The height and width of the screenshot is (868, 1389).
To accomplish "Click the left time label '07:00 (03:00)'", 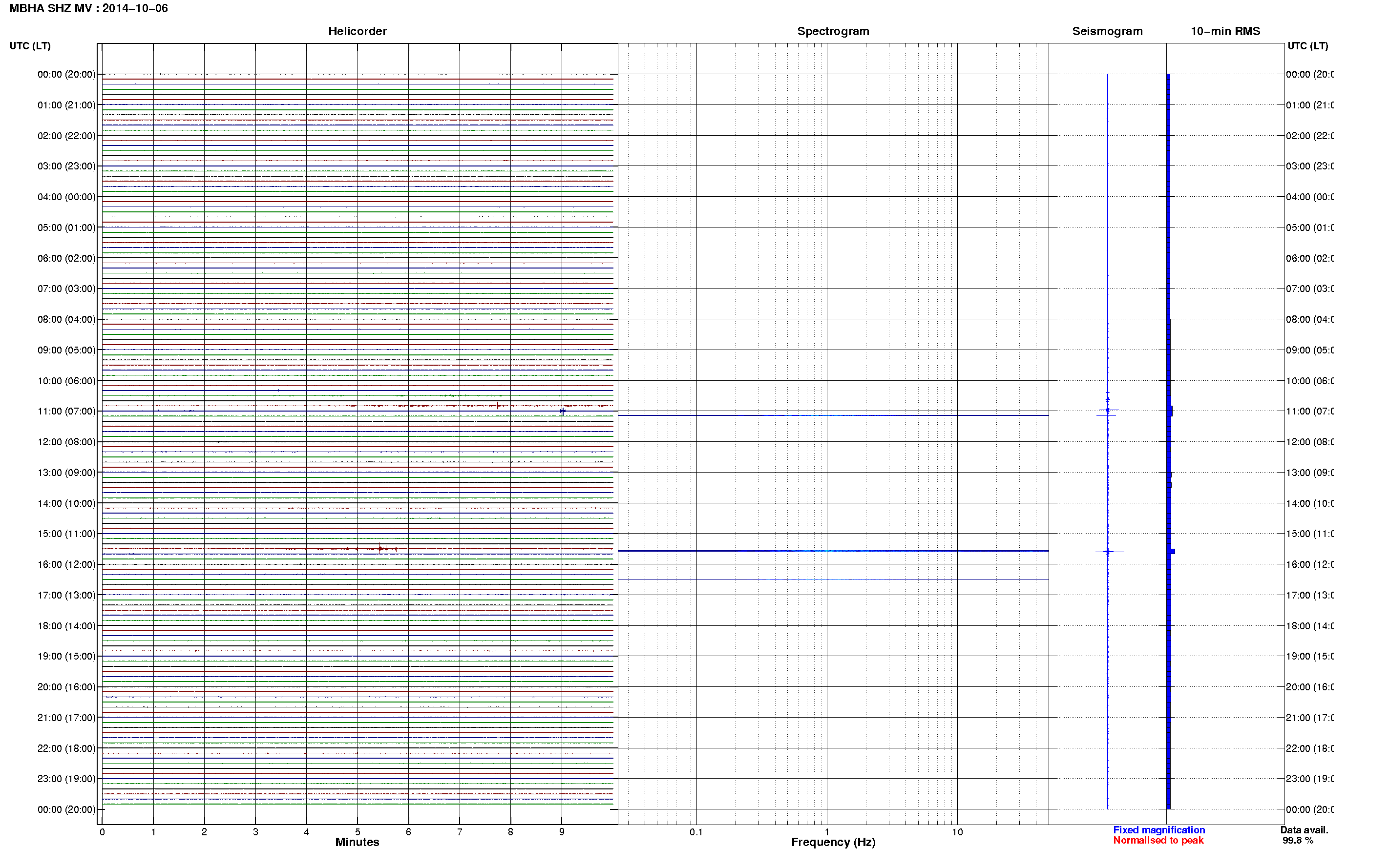I will 66,288.
